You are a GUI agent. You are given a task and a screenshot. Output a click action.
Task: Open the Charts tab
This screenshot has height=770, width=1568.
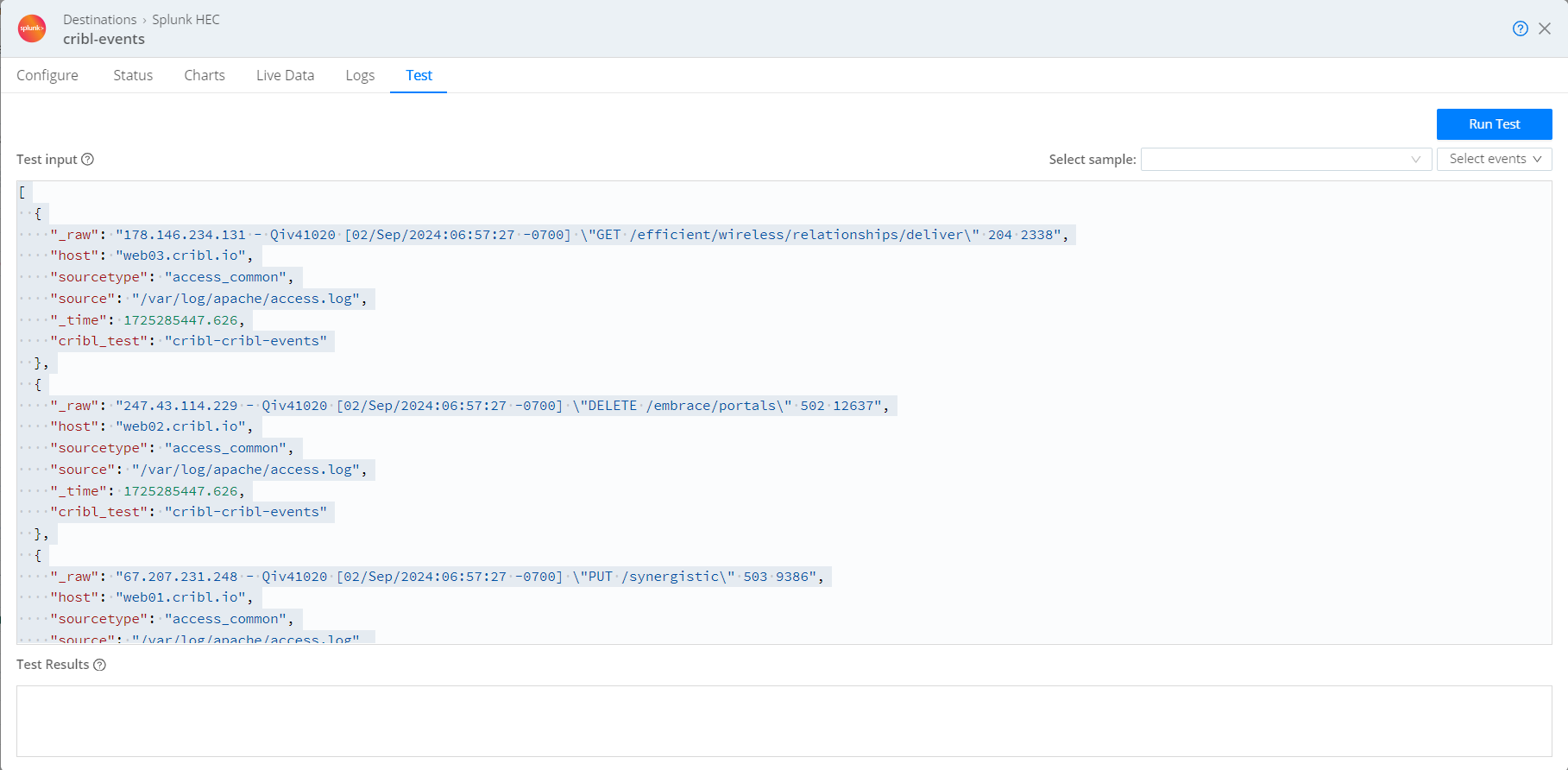(205, 75)
